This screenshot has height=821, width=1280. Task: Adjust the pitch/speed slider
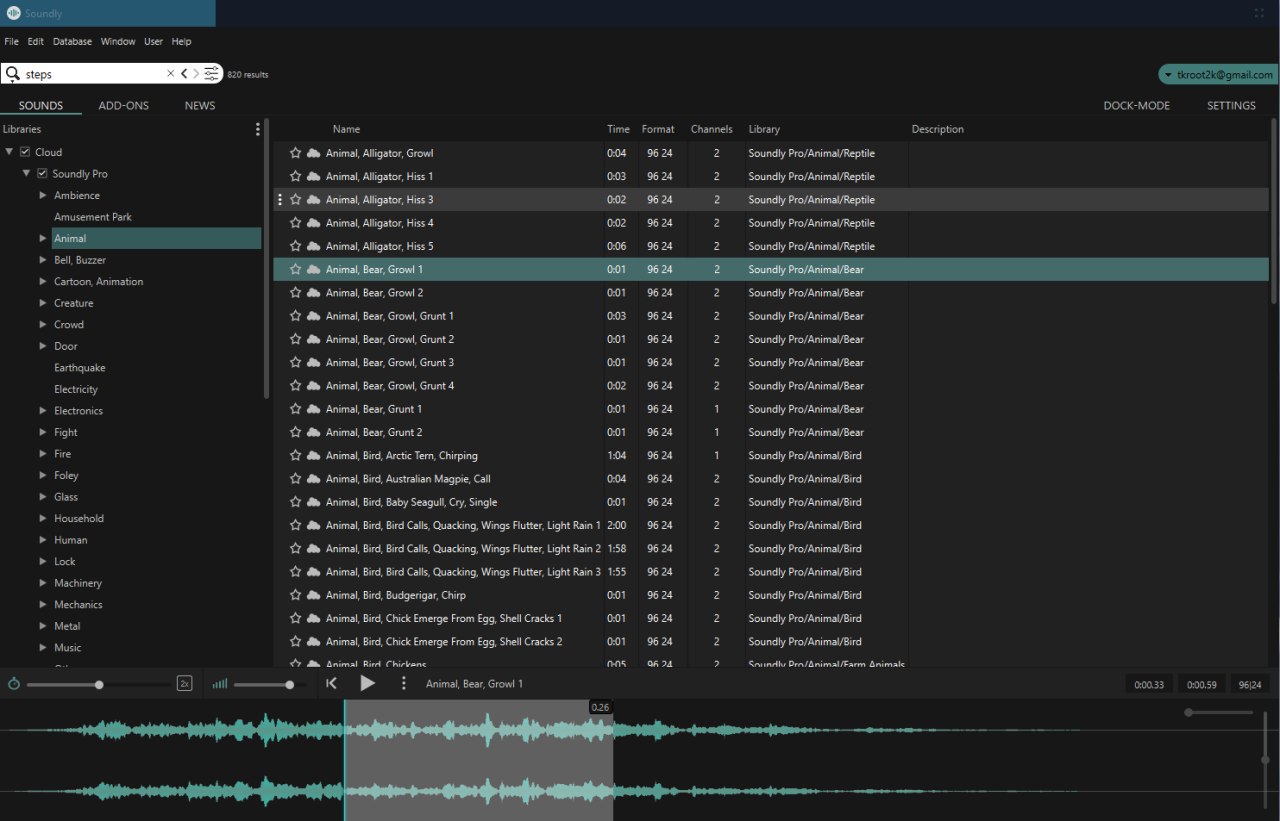pyautogui.click(x=98, y=685)
